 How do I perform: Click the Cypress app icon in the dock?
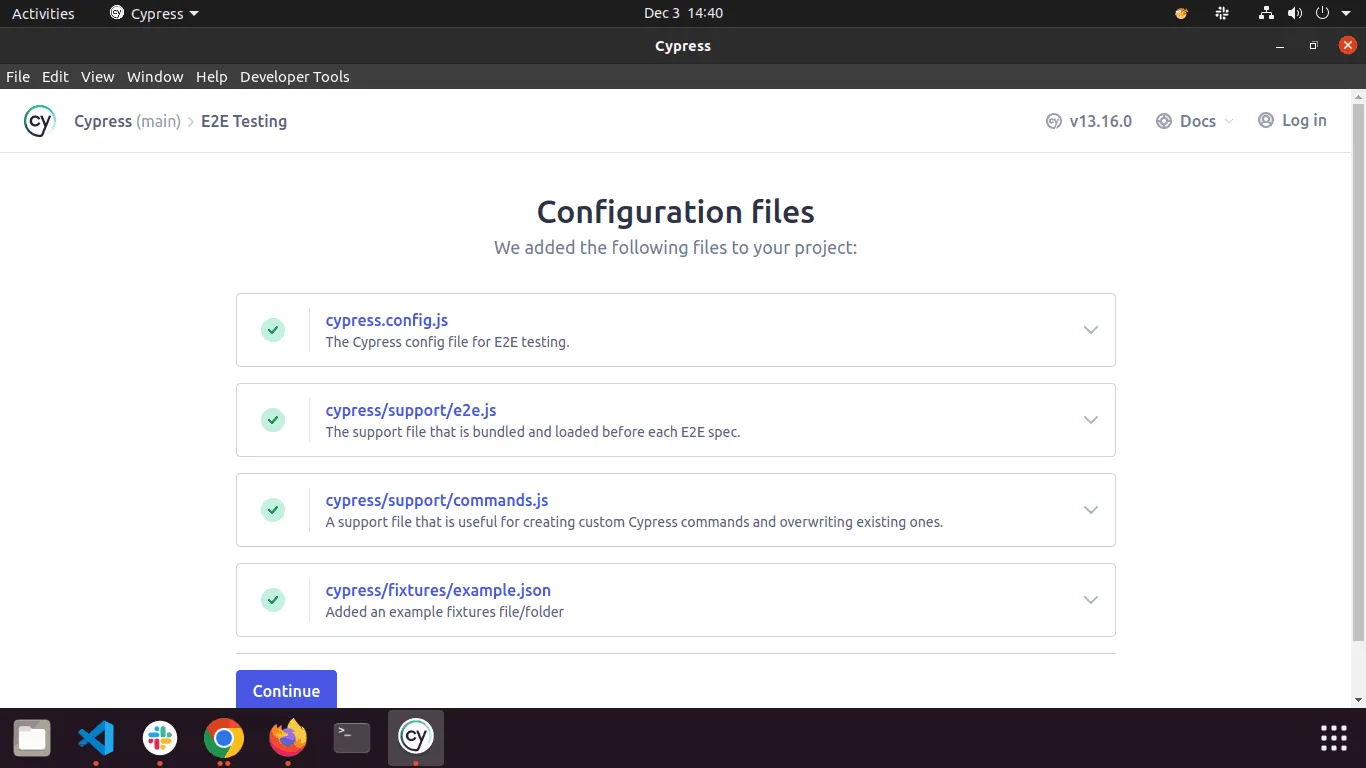(416, 738)
